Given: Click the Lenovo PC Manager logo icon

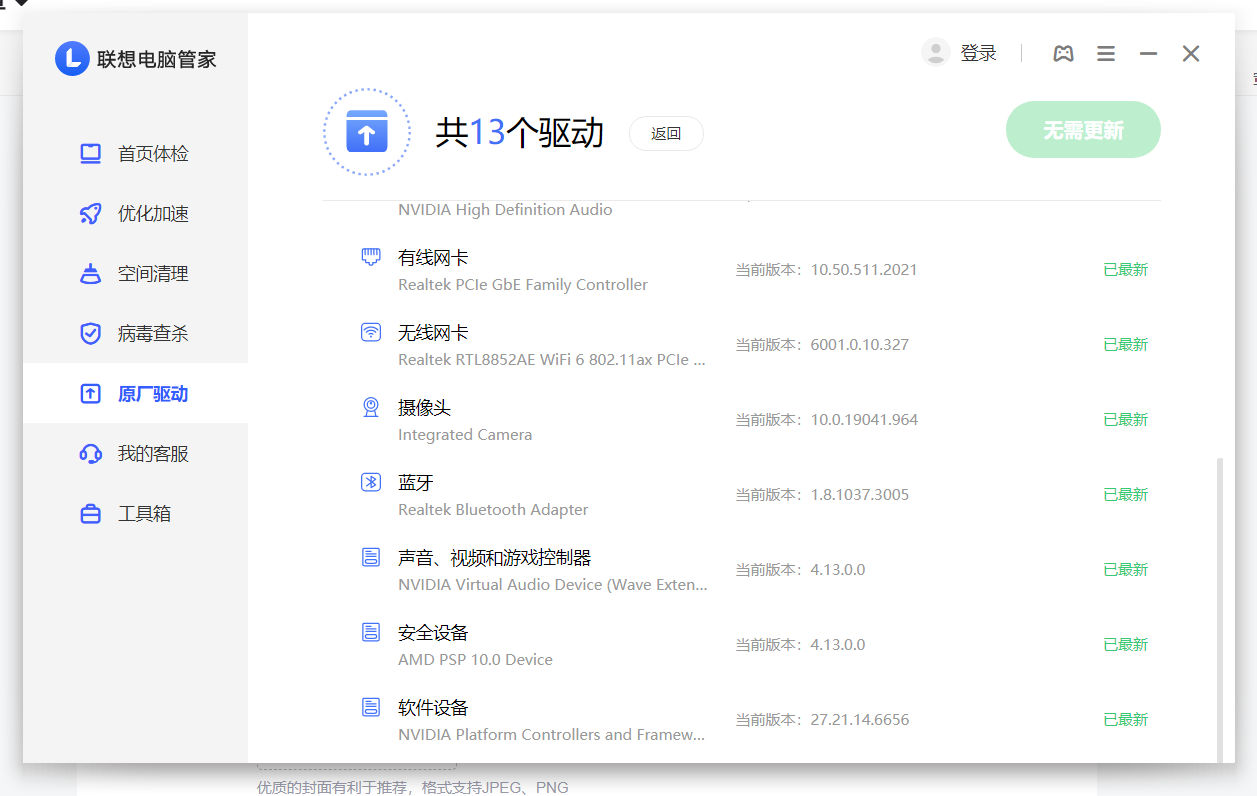Looking at the screenshot, I should [x=72, y=58].
